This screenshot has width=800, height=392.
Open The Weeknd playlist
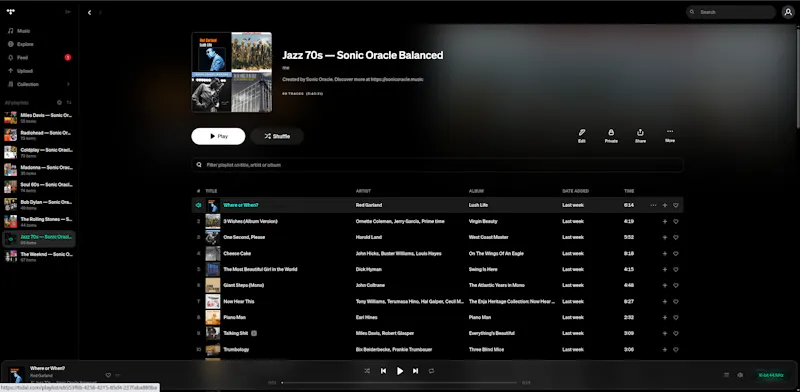(39, 257)
